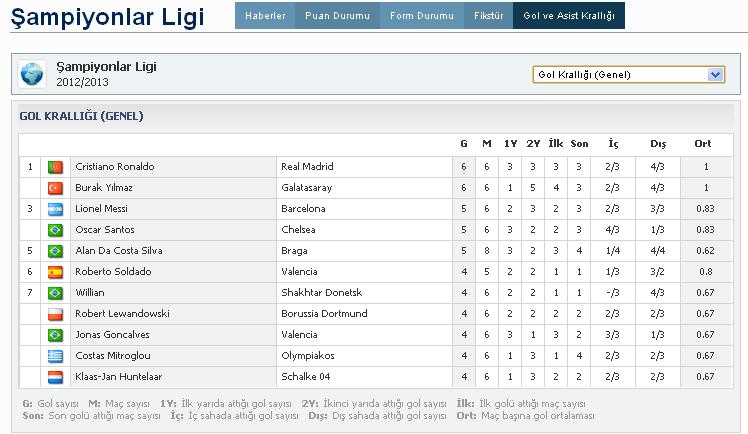Click the Greece flag beside Costas Mitroglou
748x434 pixels.
55,356
